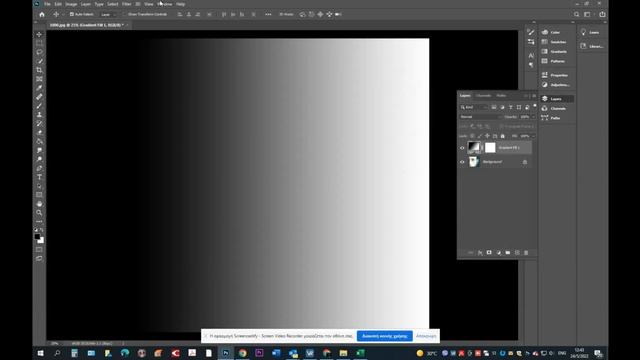Create new group folder icon in Layers panel
640x360 pixels.
tap(508, 253)
